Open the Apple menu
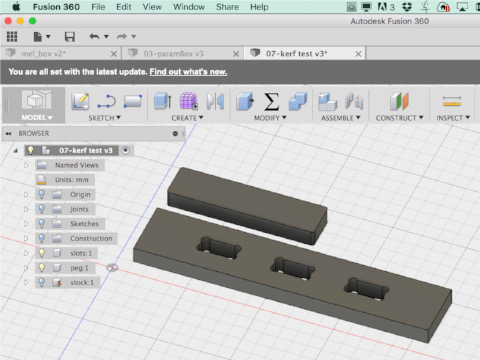 coord(16,7)
